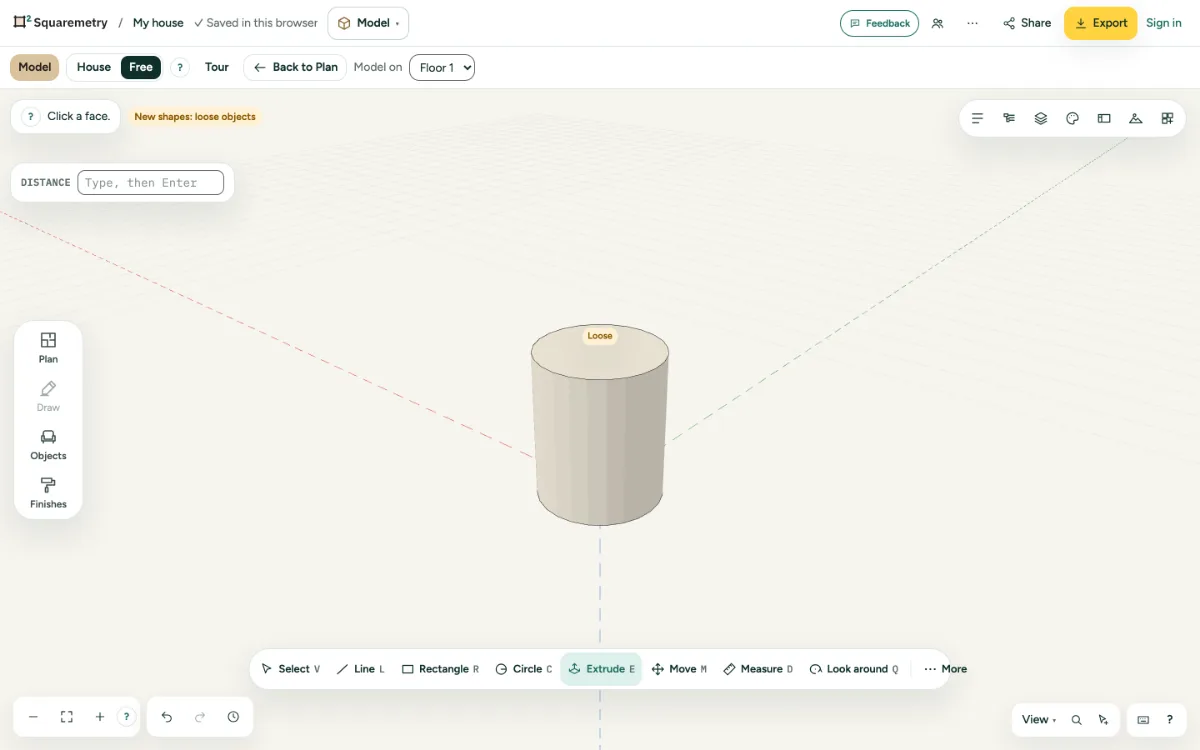
Task: Open the More tools menu
Action: pyautogui.click(x=945, y=669)
